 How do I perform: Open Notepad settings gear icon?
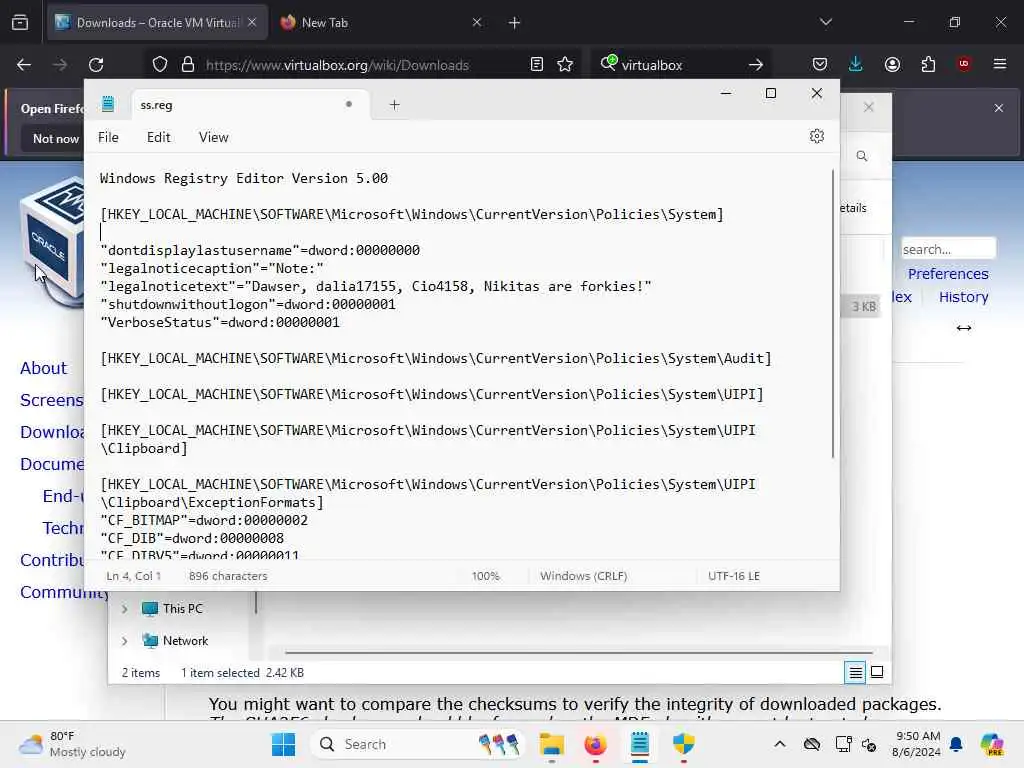click(x=816, y=136)
